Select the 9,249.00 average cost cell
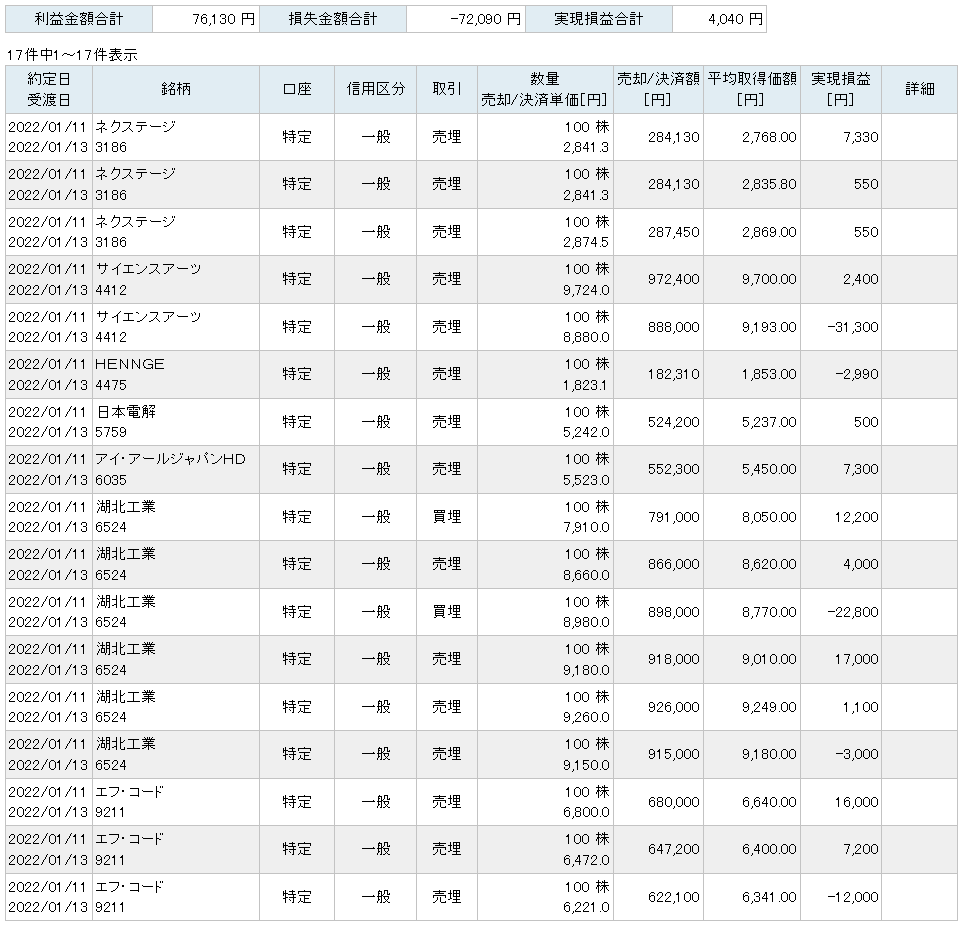 [x=752, y=707]
